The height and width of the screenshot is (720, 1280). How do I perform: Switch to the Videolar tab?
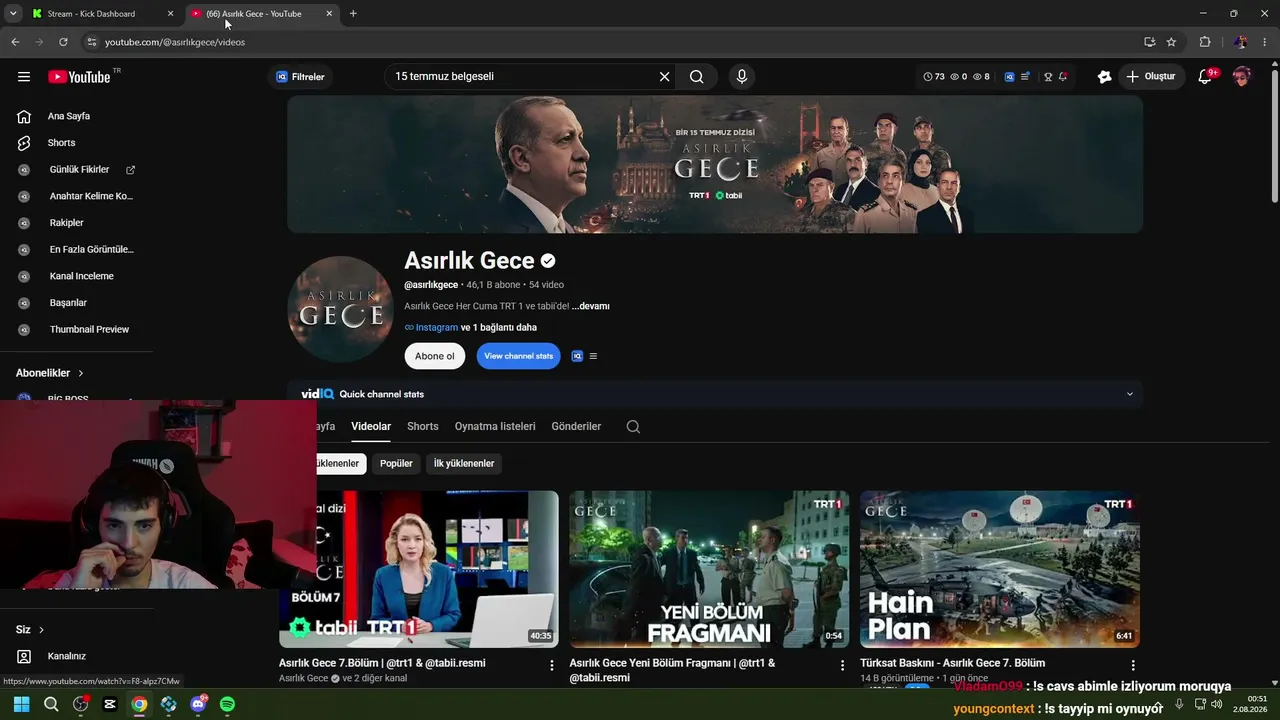[371, 426]
